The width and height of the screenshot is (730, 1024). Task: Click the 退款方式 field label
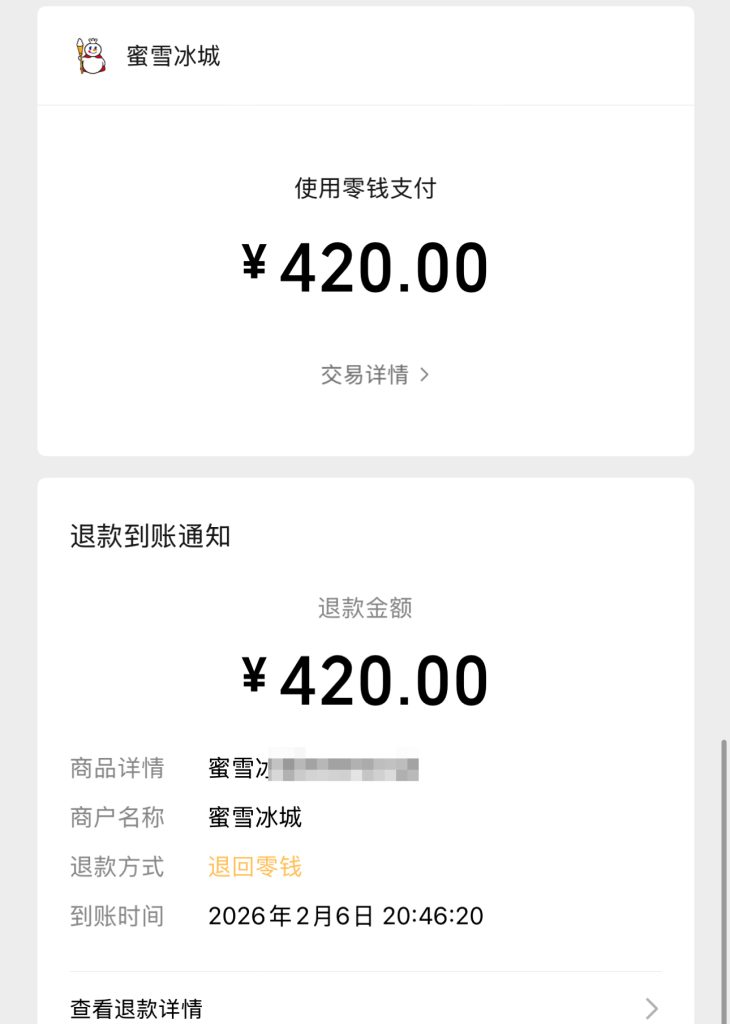click(x=117, y=866)
